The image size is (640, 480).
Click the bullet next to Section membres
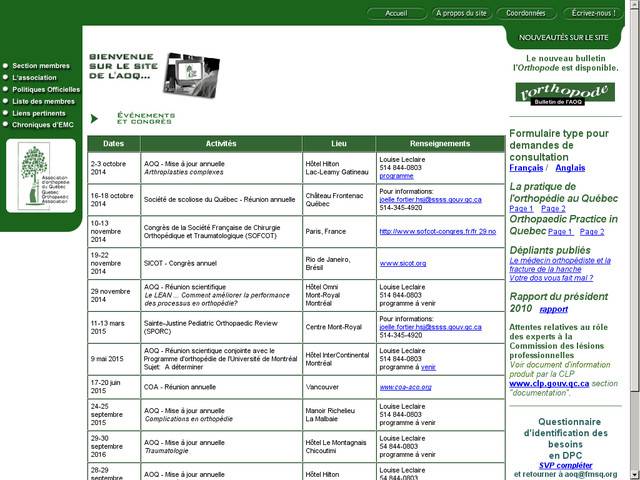pyautogui.click(x=5, y=66)
